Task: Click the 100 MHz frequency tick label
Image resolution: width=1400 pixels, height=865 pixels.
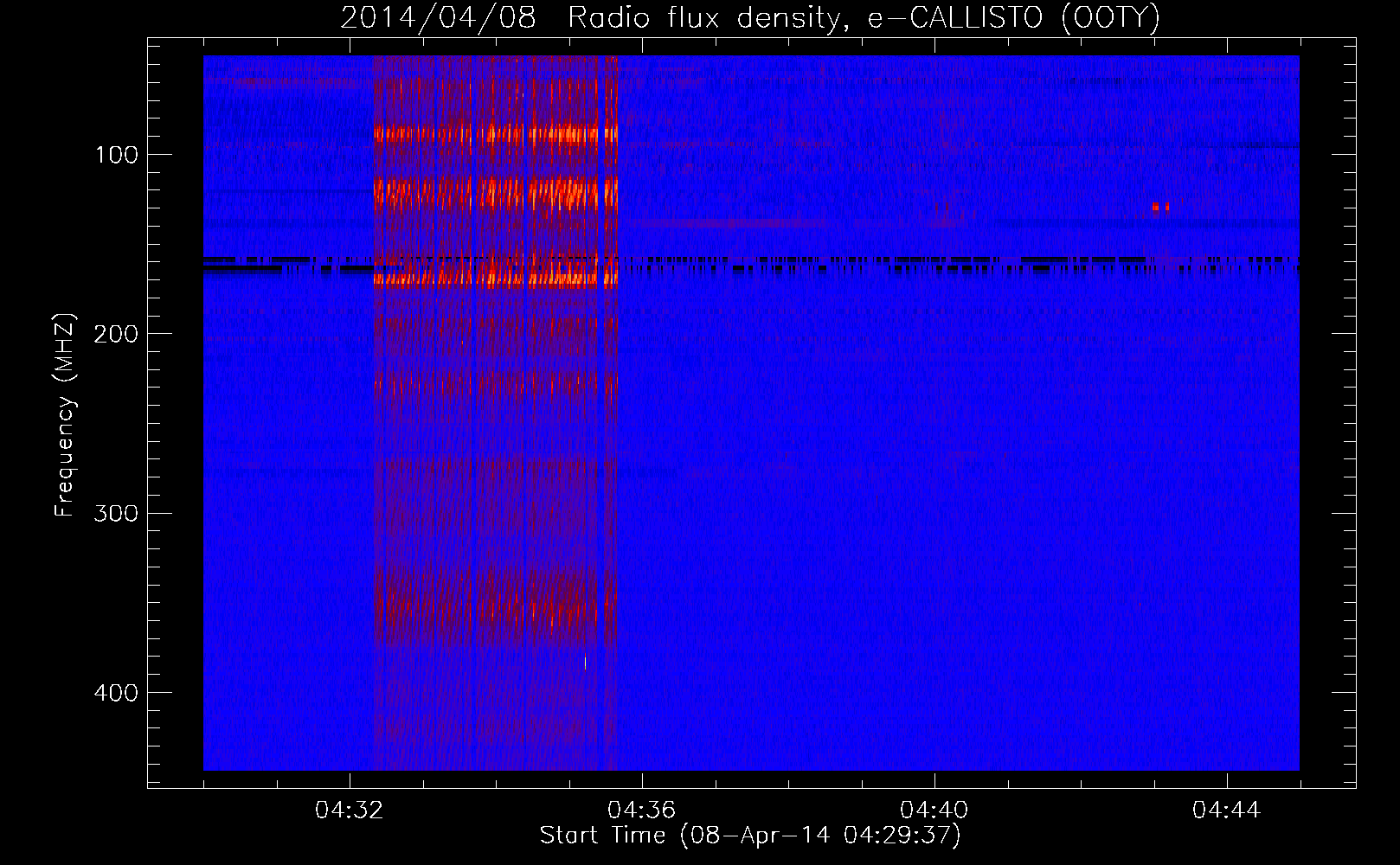Action: pos(117,155)
